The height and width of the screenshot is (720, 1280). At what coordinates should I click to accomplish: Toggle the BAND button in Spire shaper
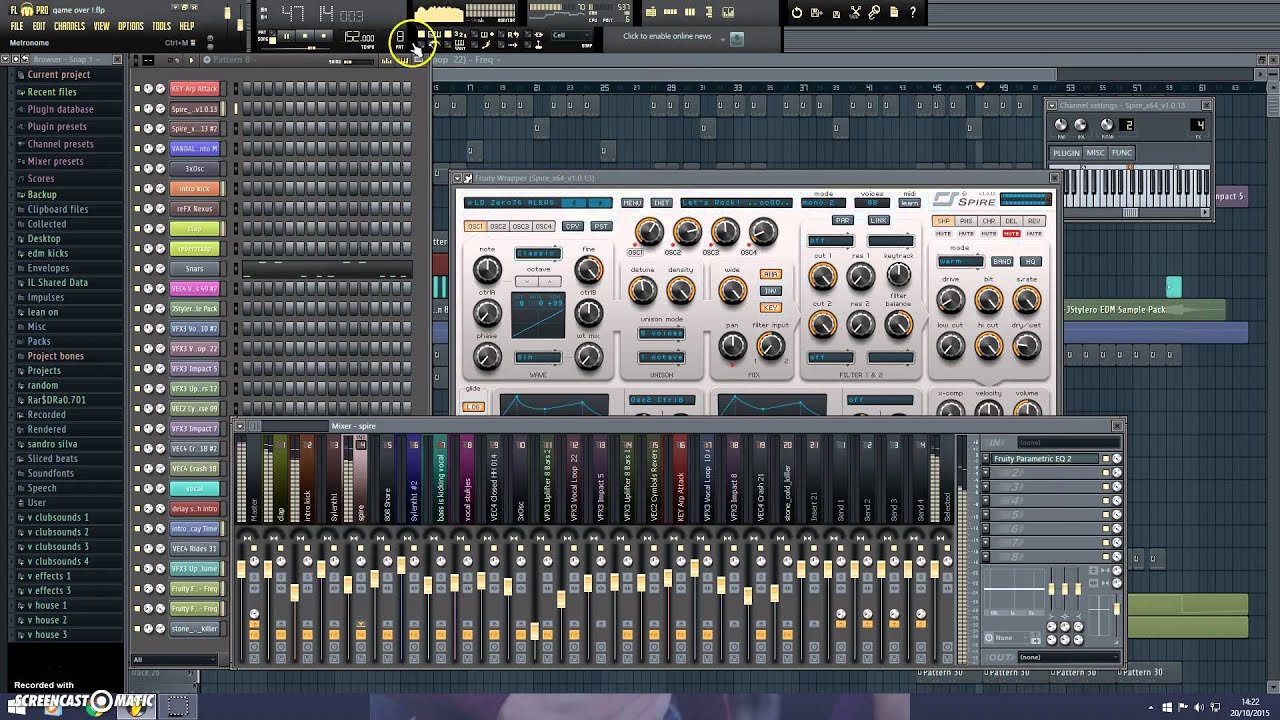pyautogui.click(x=1002, y=261)
